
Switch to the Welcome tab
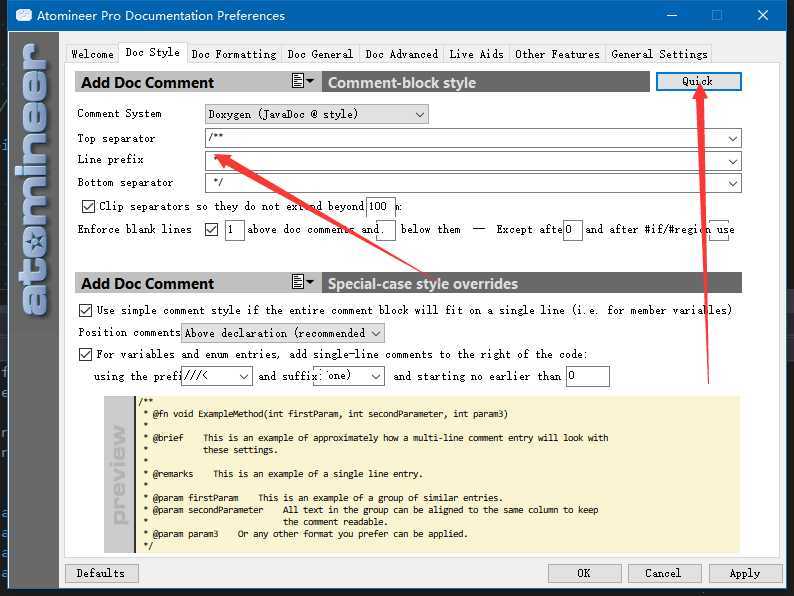[93, 54]
